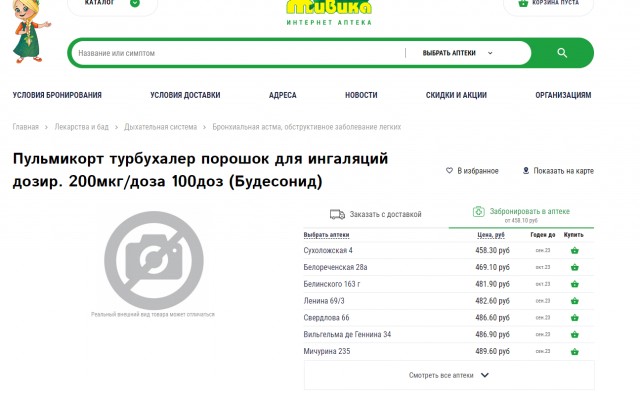This screenshot has height=396, width=640.
Task: Click the no-photo product placeholder
Action: 154,260
